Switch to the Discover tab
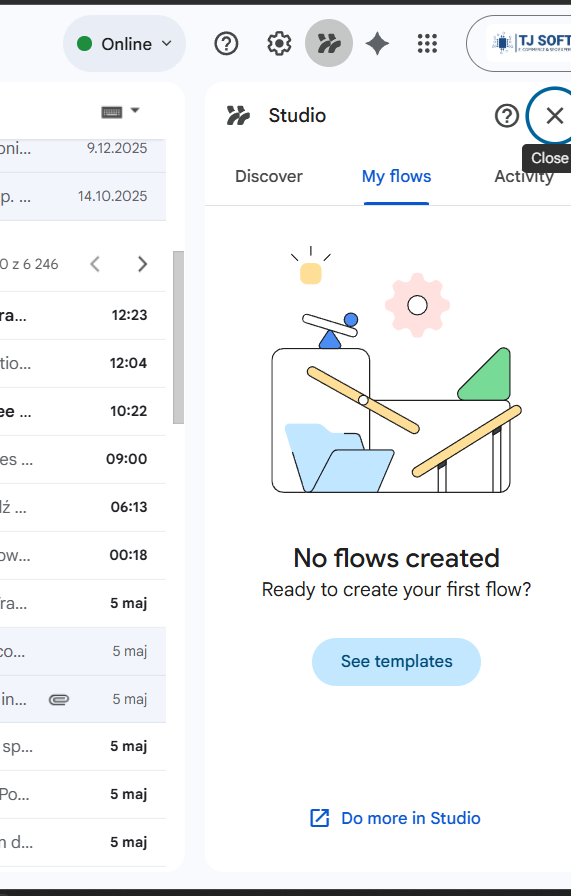The height and width of the screenshot is (896, 571). [x=269, y=177]
